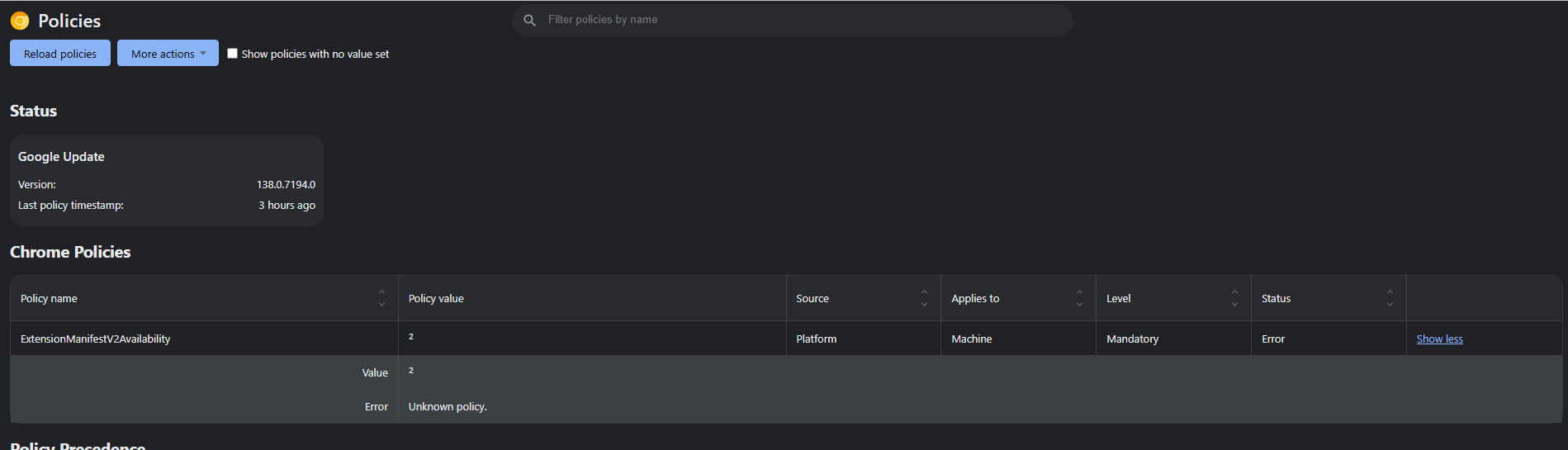Open the More actions dropdown
1568x450 pixels.
(x=168, y=54)
